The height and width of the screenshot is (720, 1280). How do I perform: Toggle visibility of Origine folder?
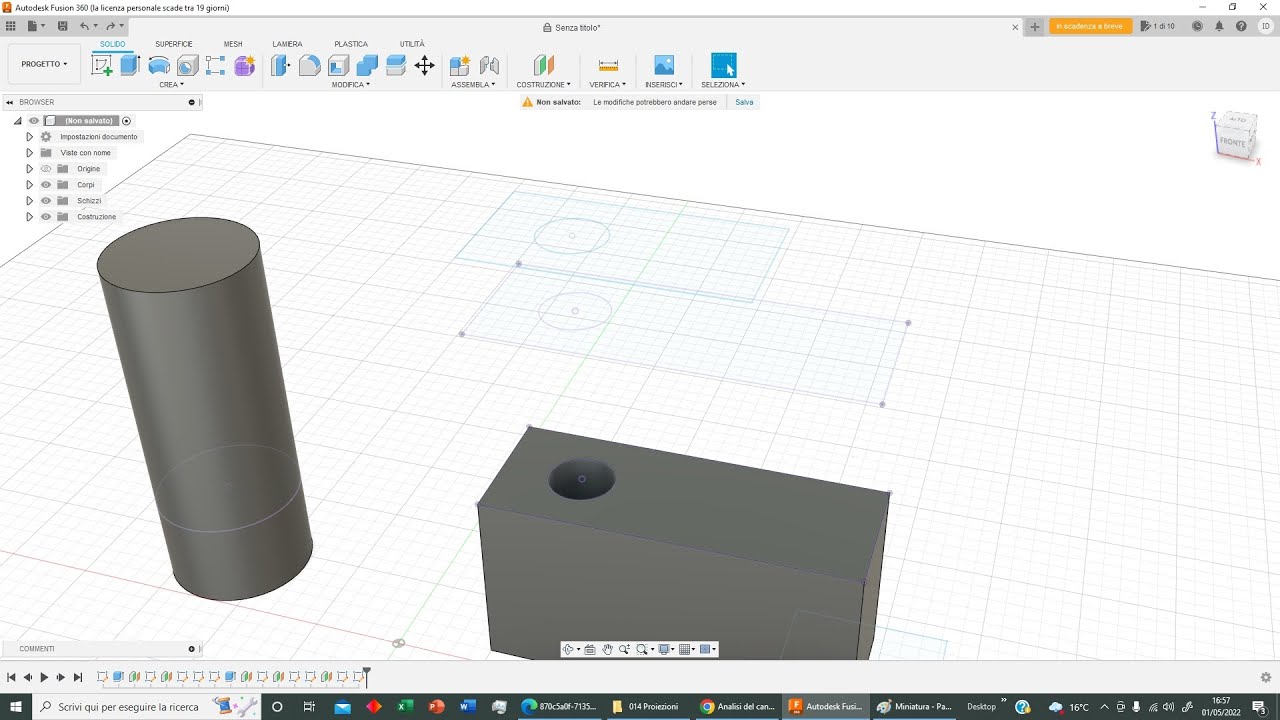tap(46, 169)
